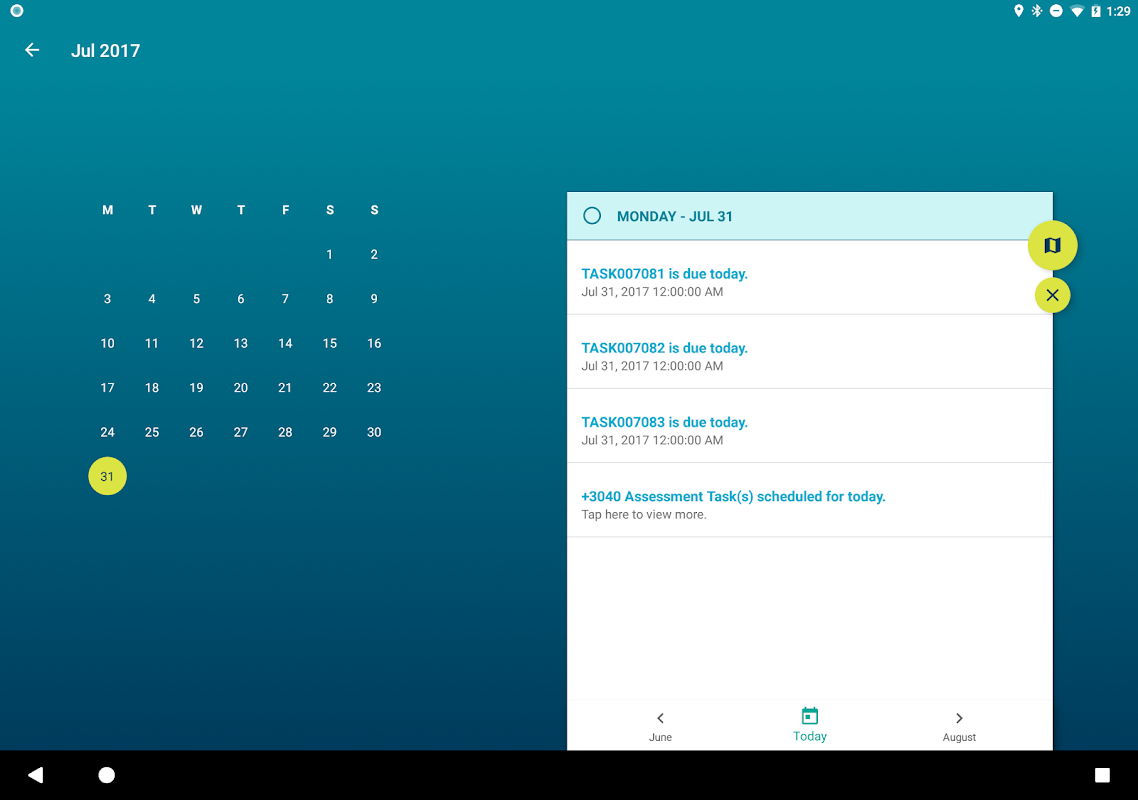
Task: Select July 2 on the calendar
Action: (374, 254)
